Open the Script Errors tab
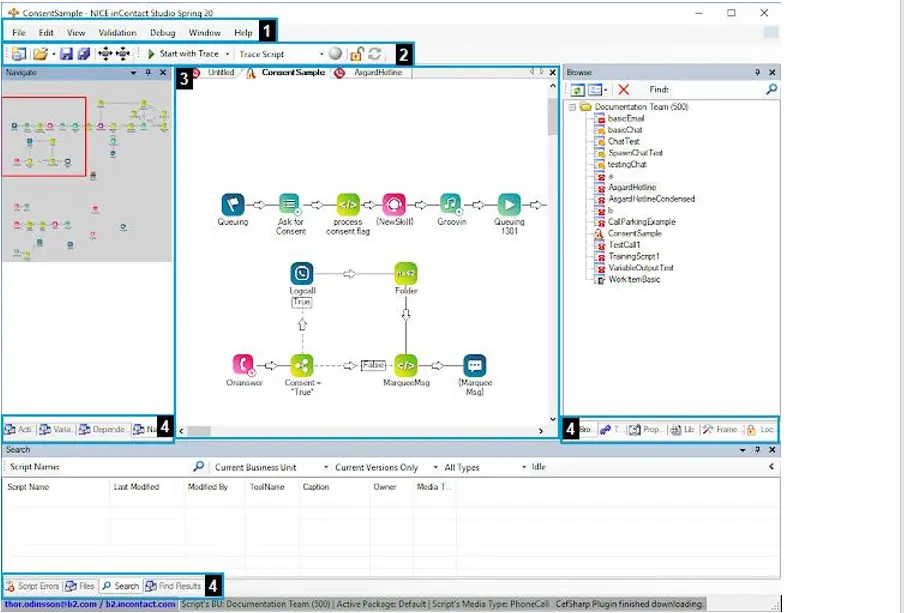 [32, 586]
